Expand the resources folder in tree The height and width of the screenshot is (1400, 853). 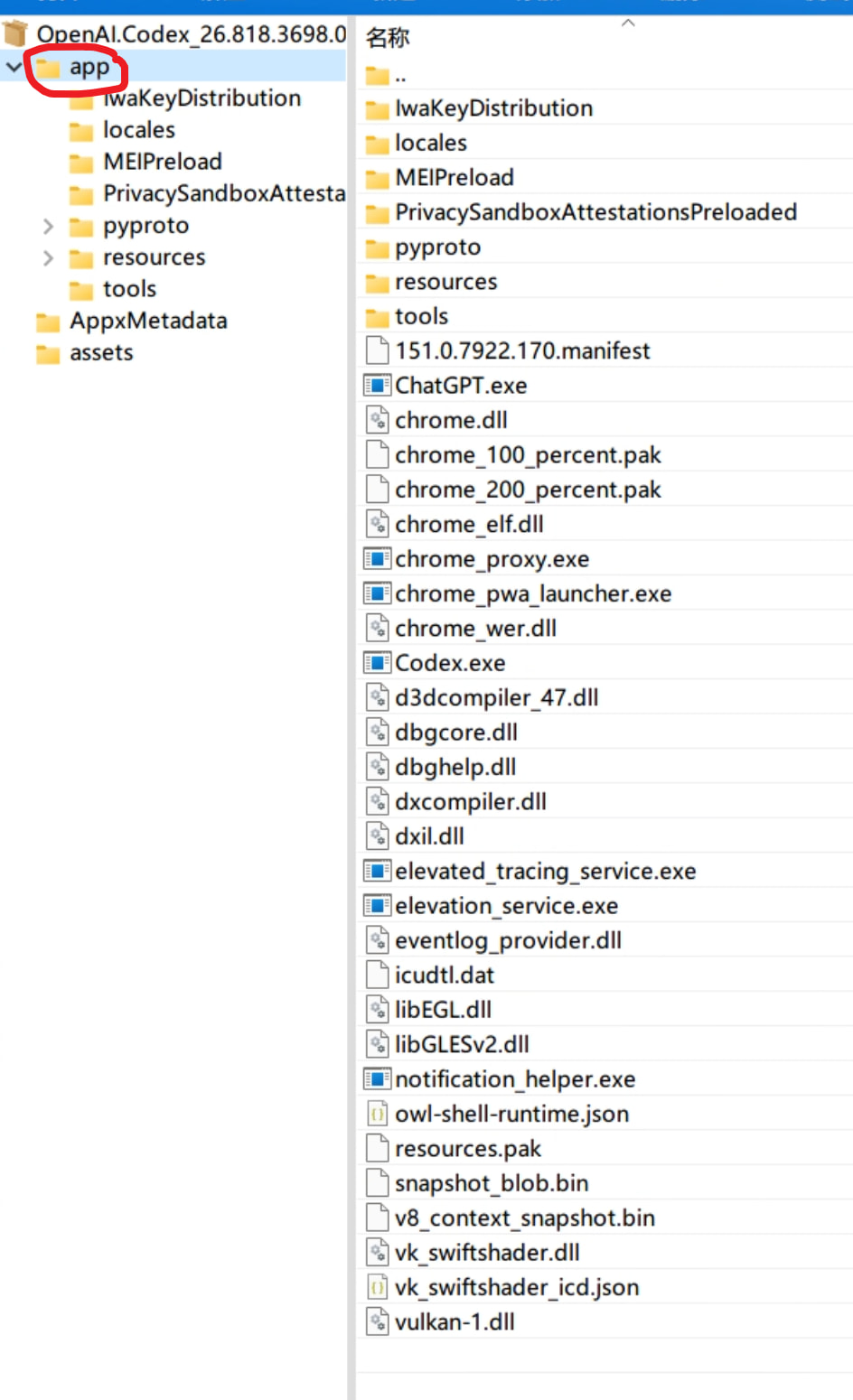[49, 258]
